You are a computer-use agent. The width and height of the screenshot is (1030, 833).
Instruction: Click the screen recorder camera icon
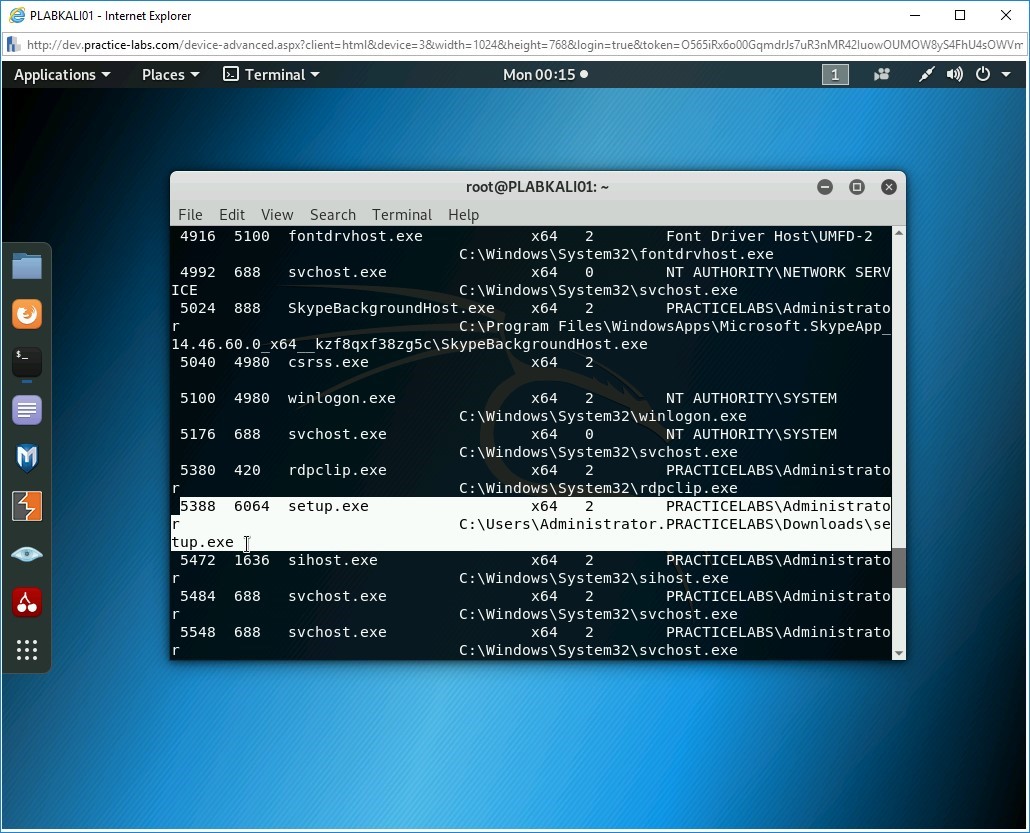pos(882,75)
